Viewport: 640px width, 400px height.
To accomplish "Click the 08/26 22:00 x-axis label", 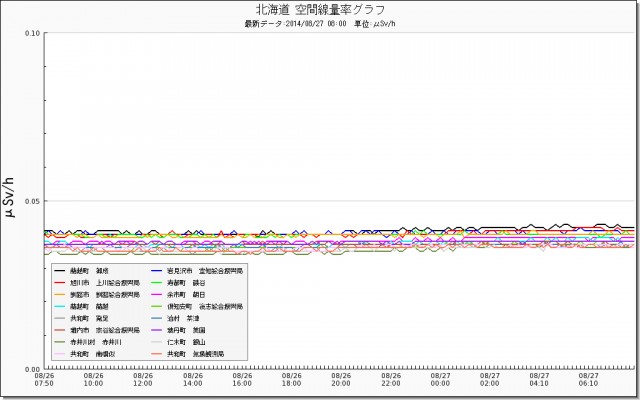I will (391, 380).
